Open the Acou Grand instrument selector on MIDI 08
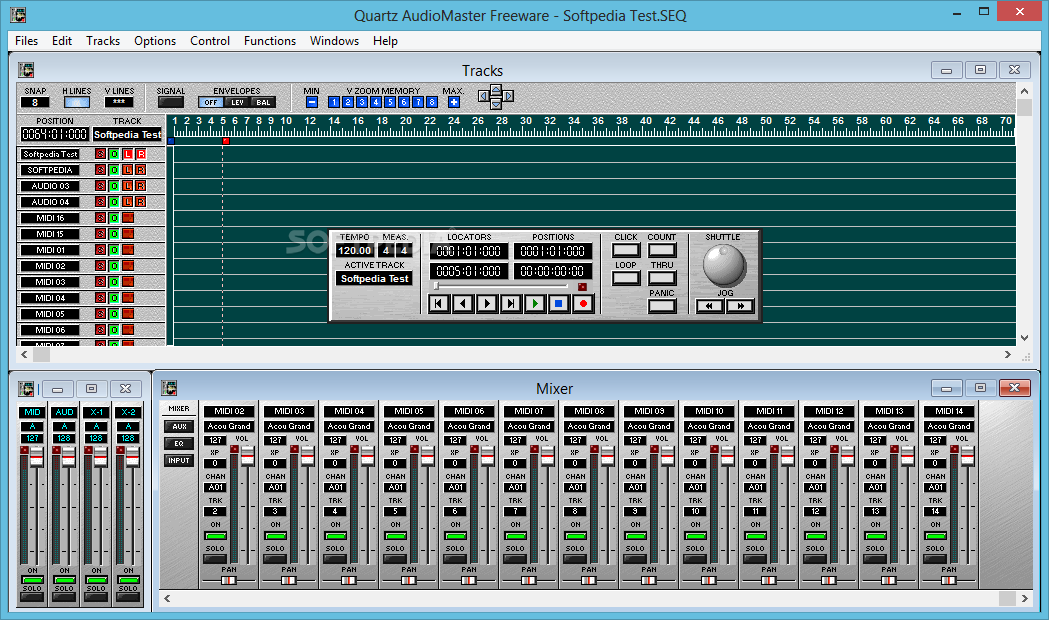This screenshot has width=1049, height=620. coord(589,426)
